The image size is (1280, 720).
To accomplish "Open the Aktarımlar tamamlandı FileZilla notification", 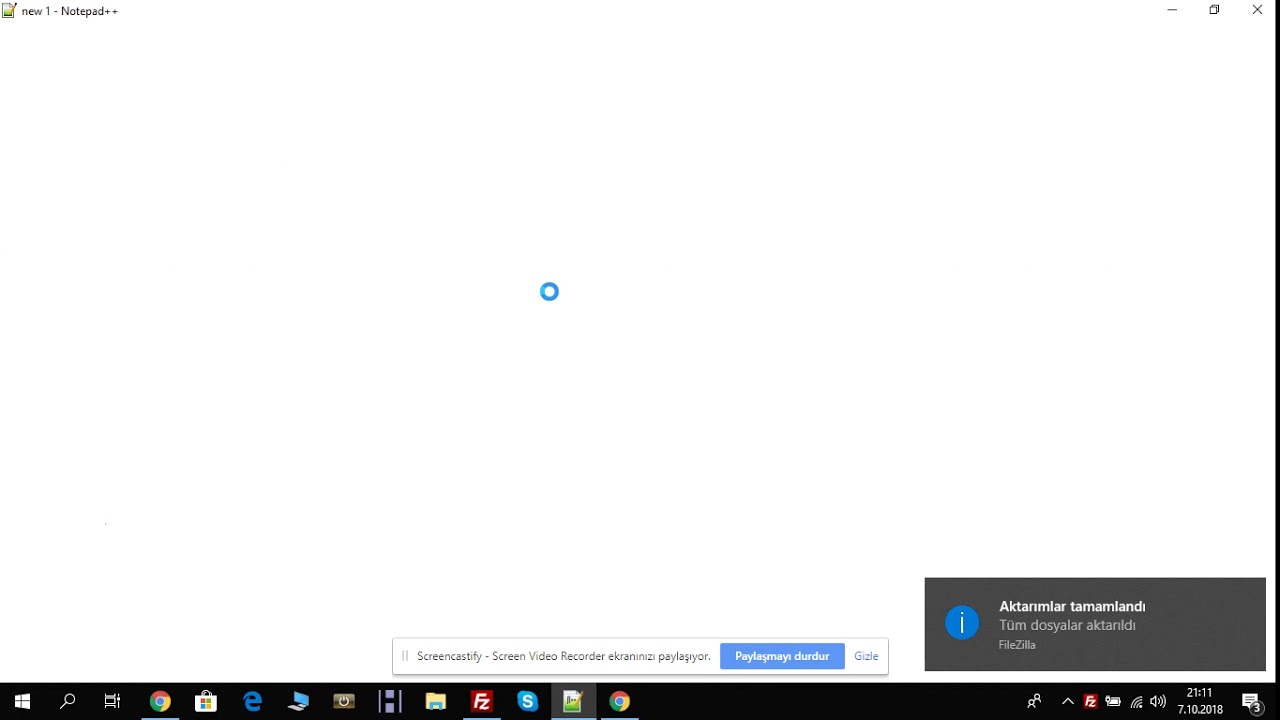I will (1095, 624).
